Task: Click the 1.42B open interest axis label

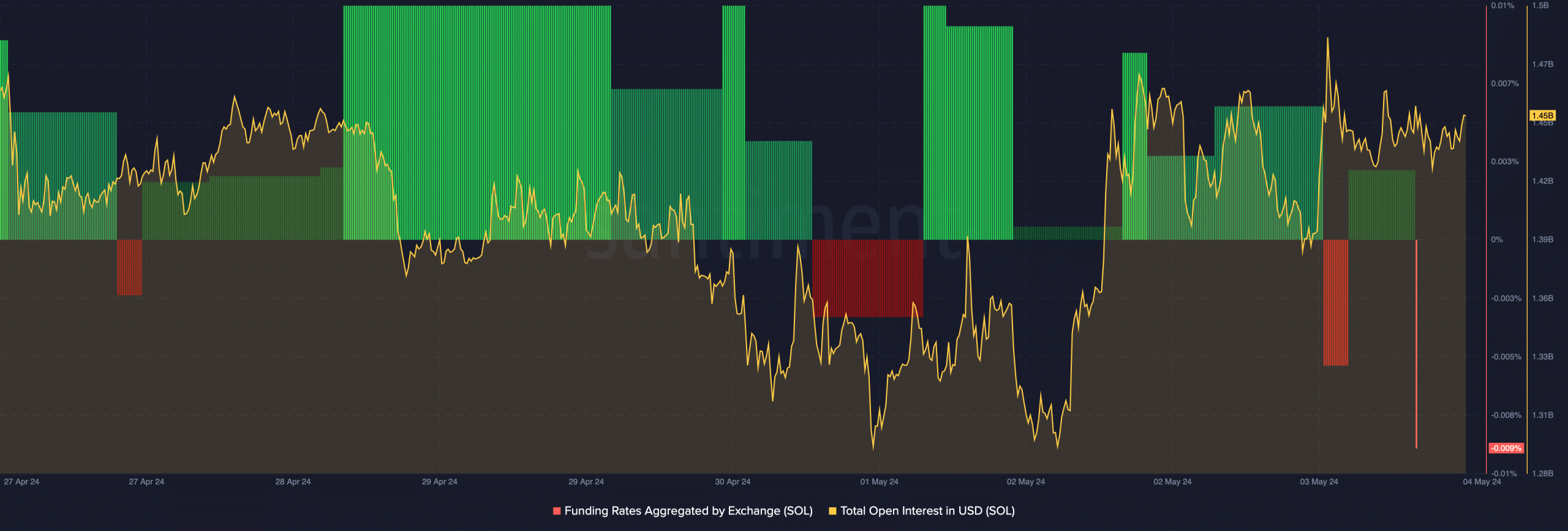Action: pos(1542,181)
